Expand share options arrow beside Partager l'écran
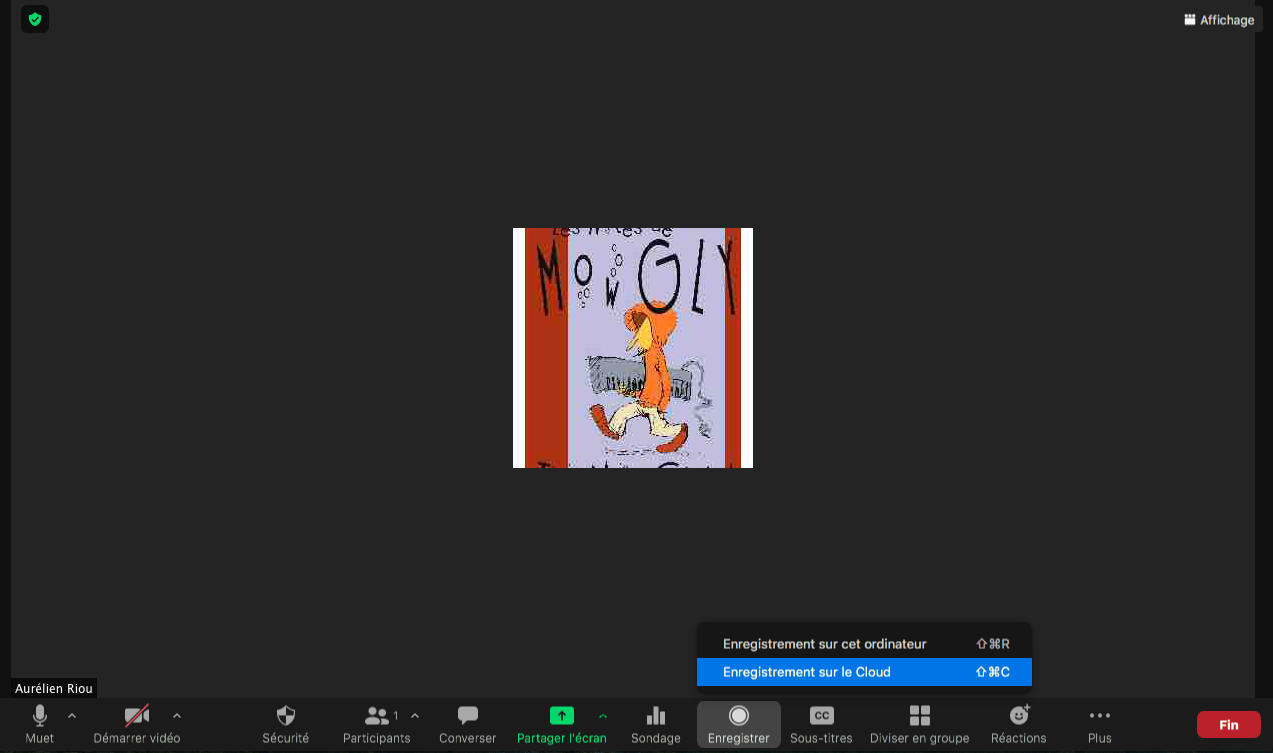Viewport: 1273px width, 753px height. point(603,715)
